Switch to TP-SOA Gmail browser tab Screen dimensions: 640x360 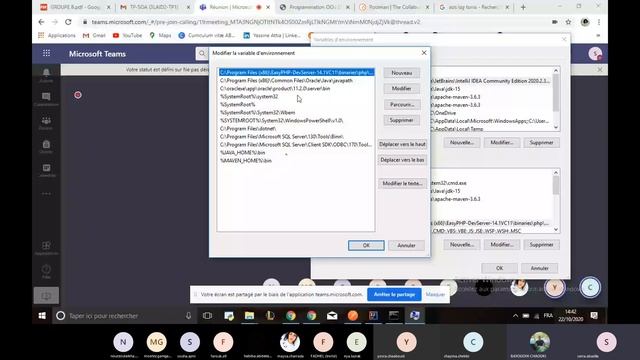(x=154, y=7)
